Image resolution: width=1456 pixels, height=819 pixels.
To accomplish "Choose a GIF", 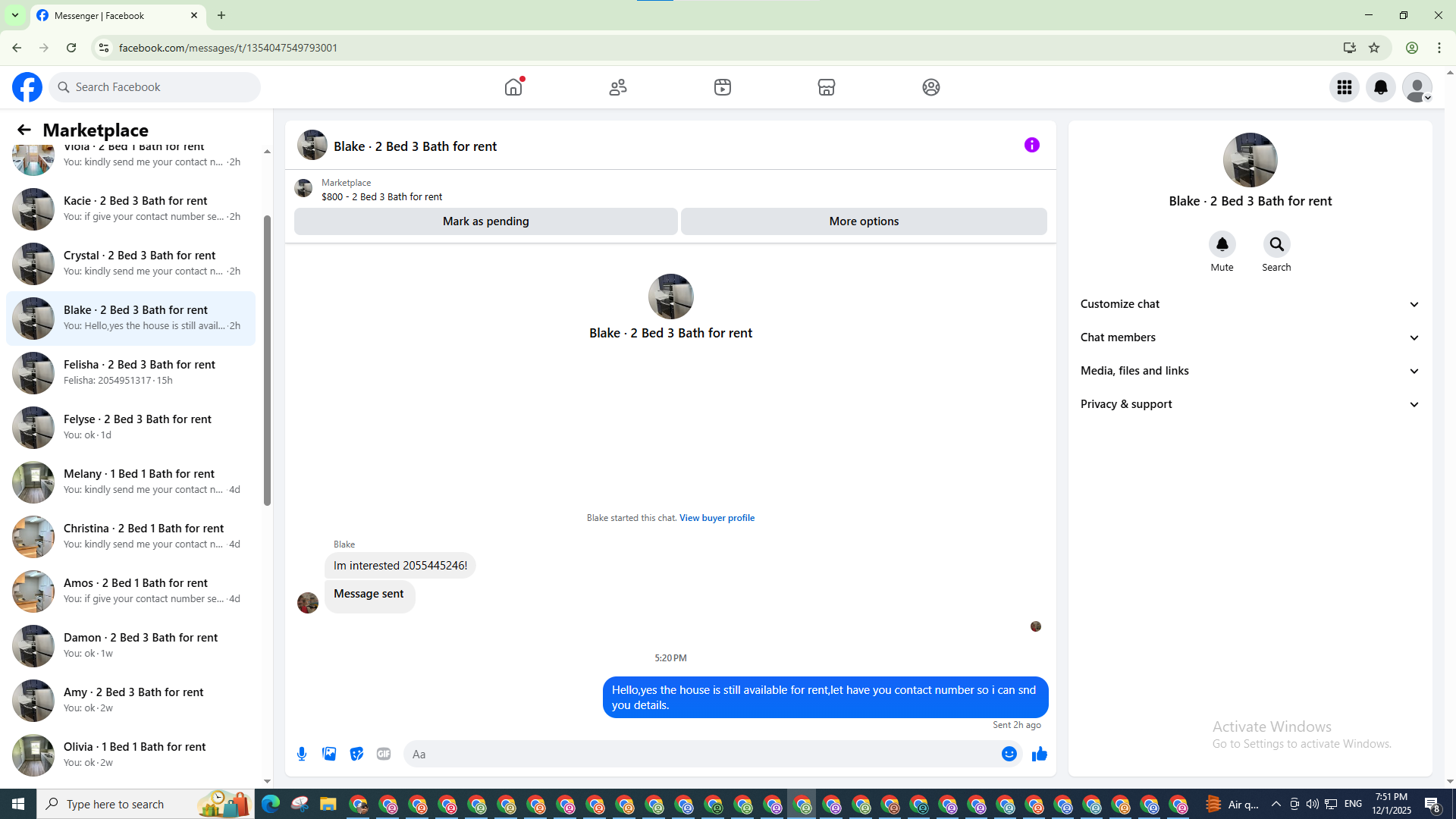I will [384, 754].
